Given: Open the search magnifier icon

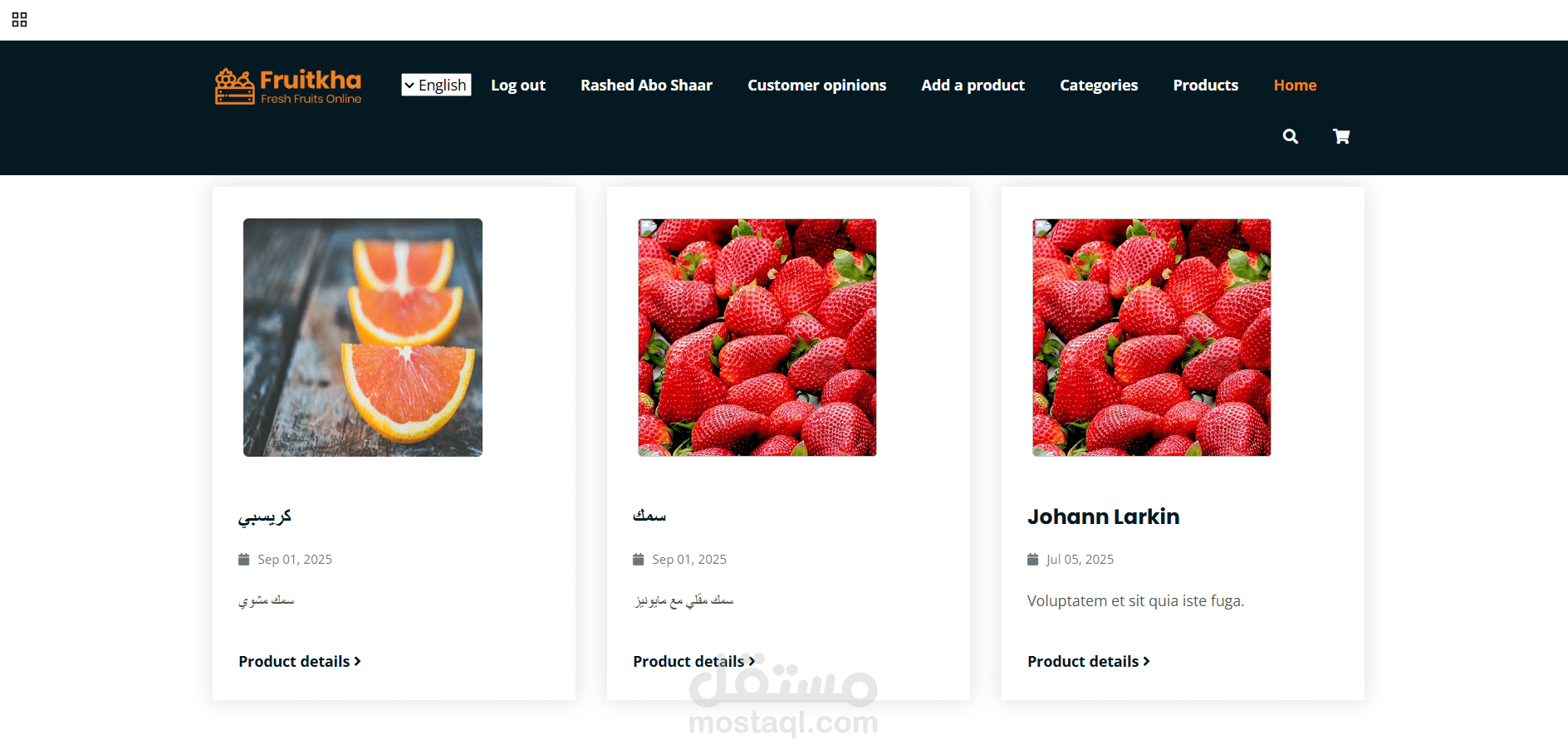Looking at the screenshot, I should [1290, 136].
